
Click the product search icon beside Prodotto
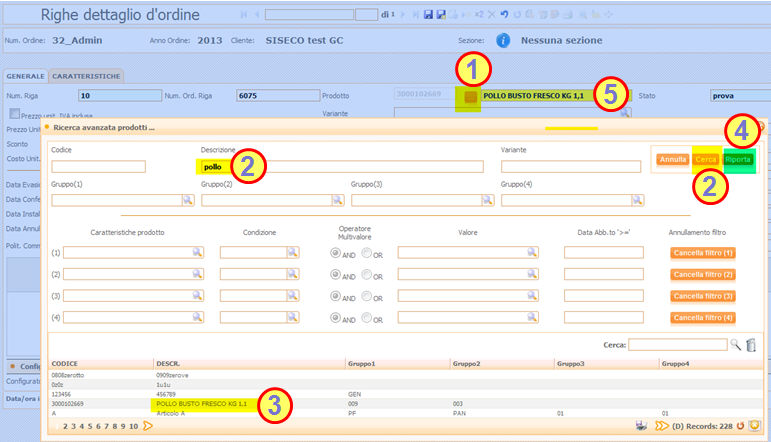tap(470, 96)
